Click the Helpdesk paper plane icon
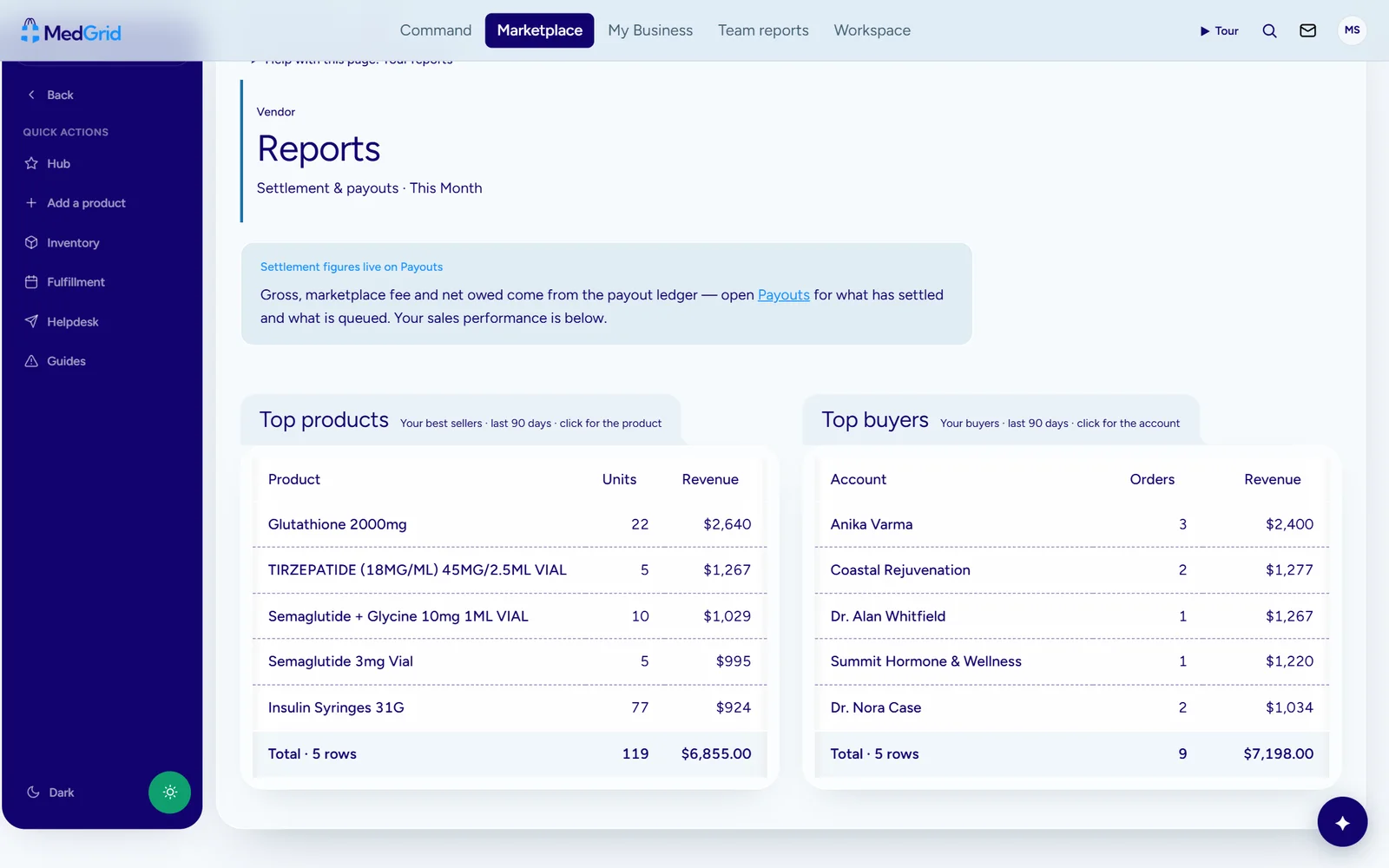This screenshot has width=1389, height=868. click(x=31, y=321)
